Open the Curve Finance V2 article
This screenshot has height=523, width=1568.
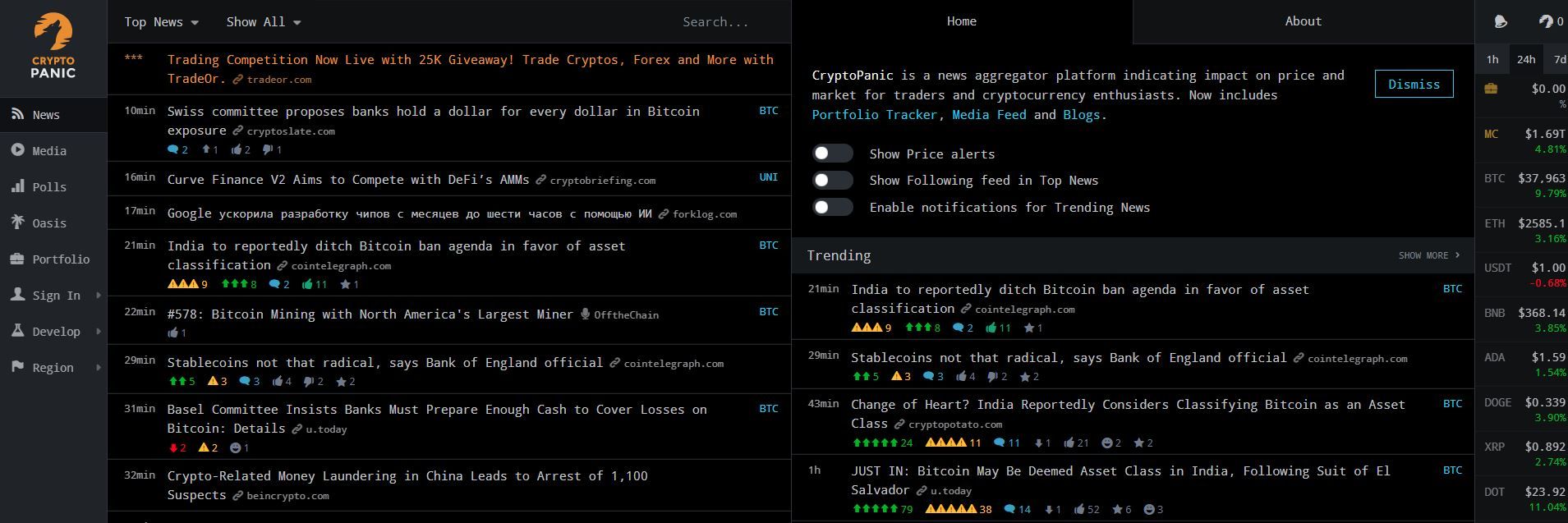click(x=347, y=179)
